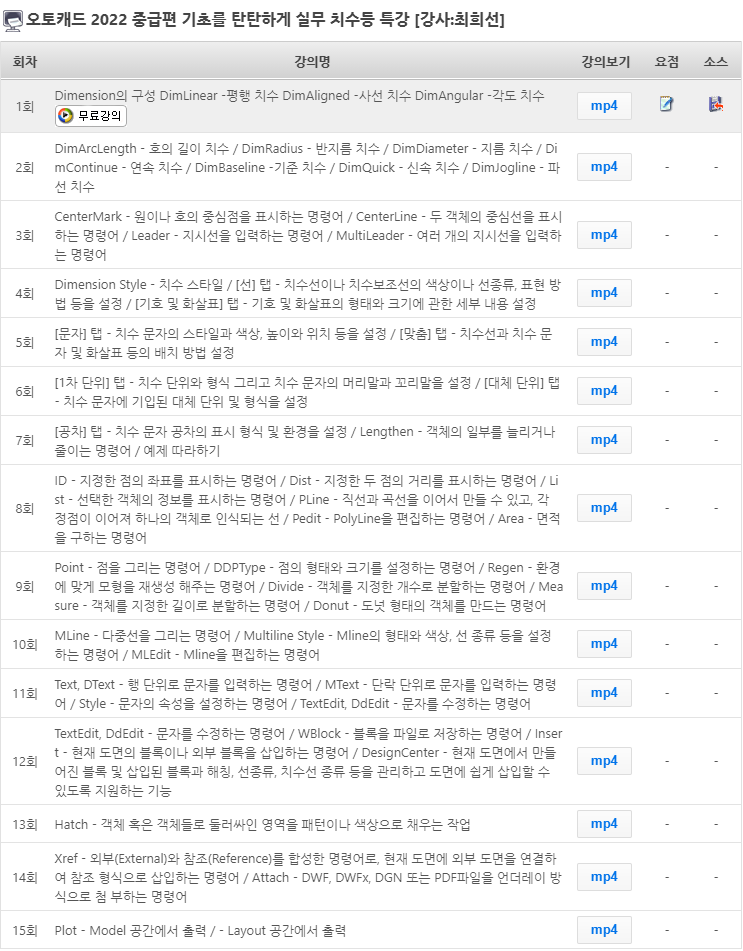The height and width of the screenshot is (951, 743).
Task: Click the course title 오토캐드 2022 중급편
Action: tap(265, 20)
